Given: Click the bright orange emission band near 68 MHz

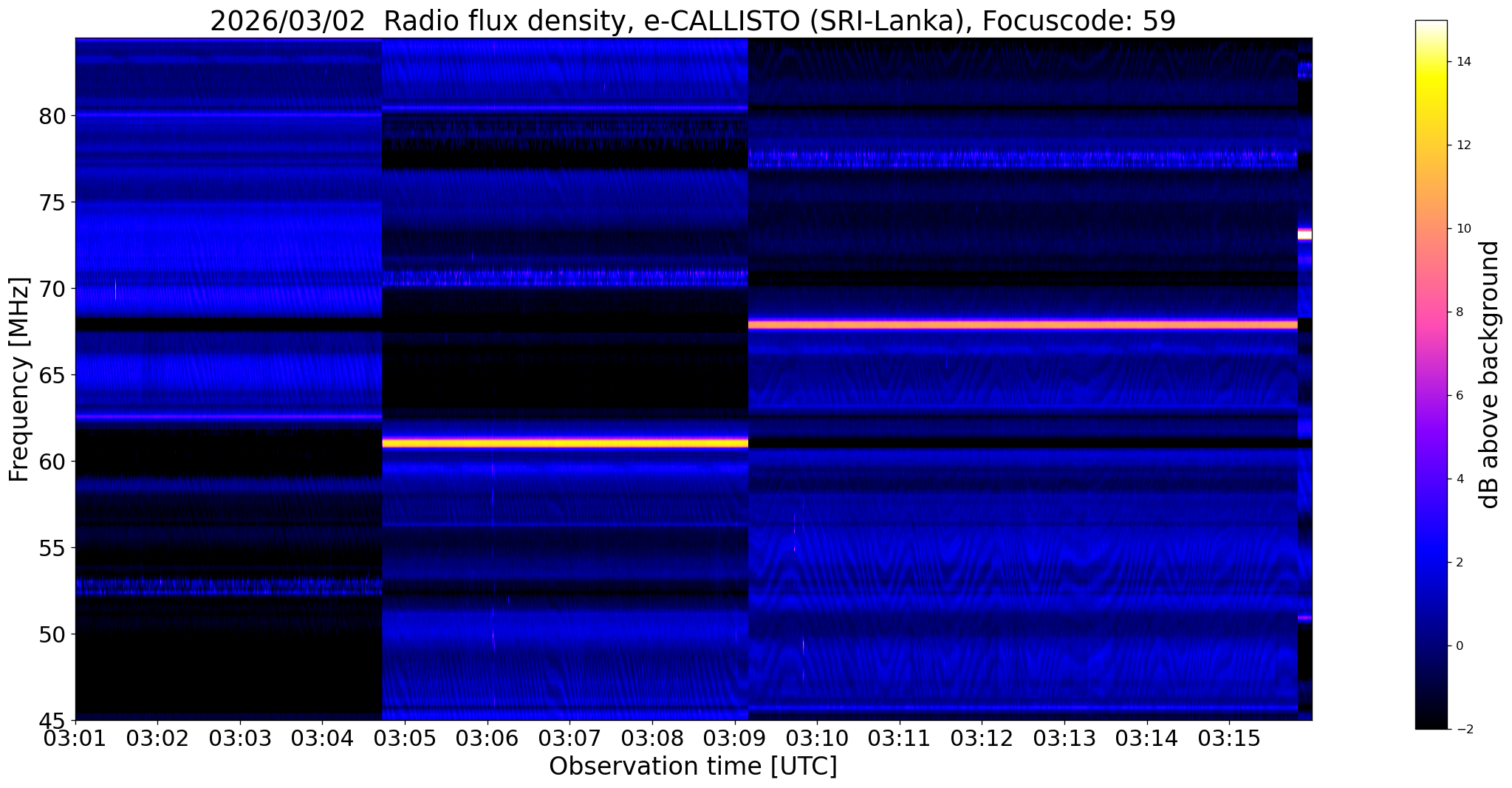Looking at the screenshot, I should pos(1023,323).
